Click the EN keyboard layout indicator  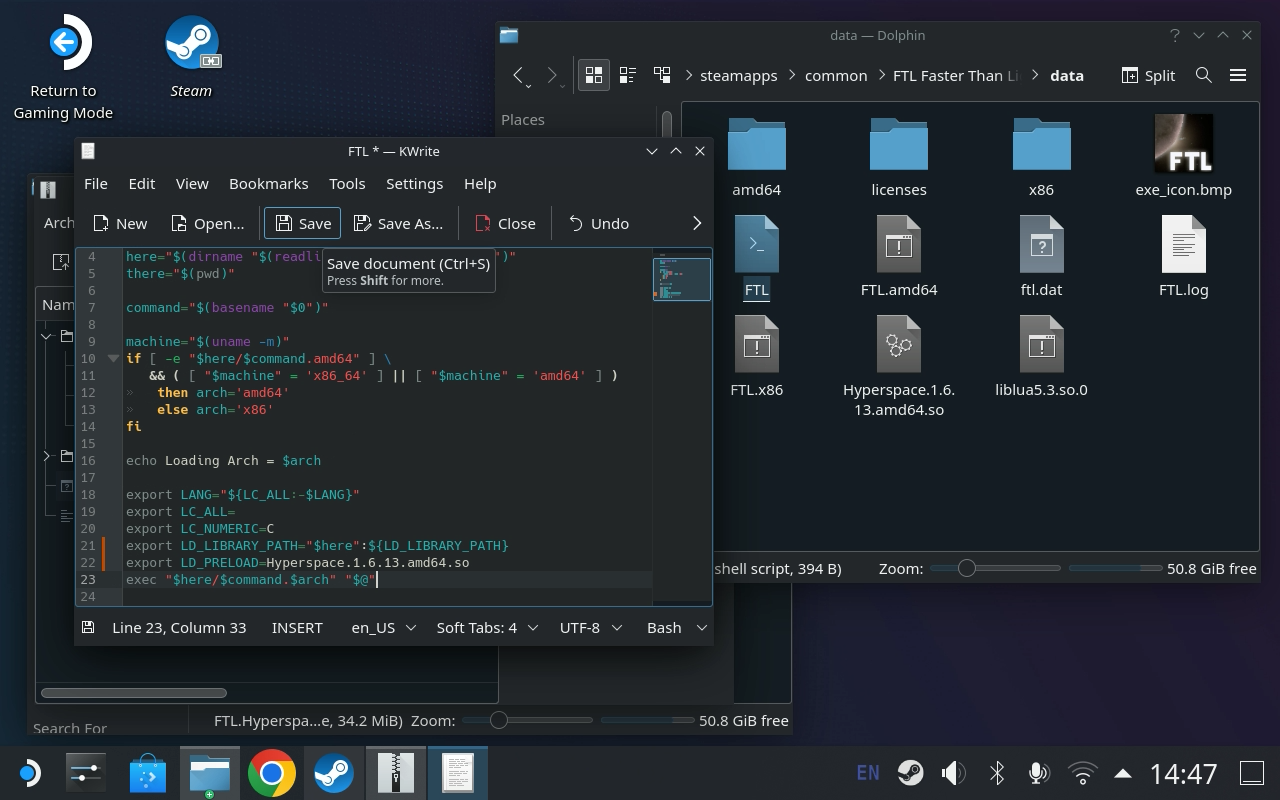868,772
